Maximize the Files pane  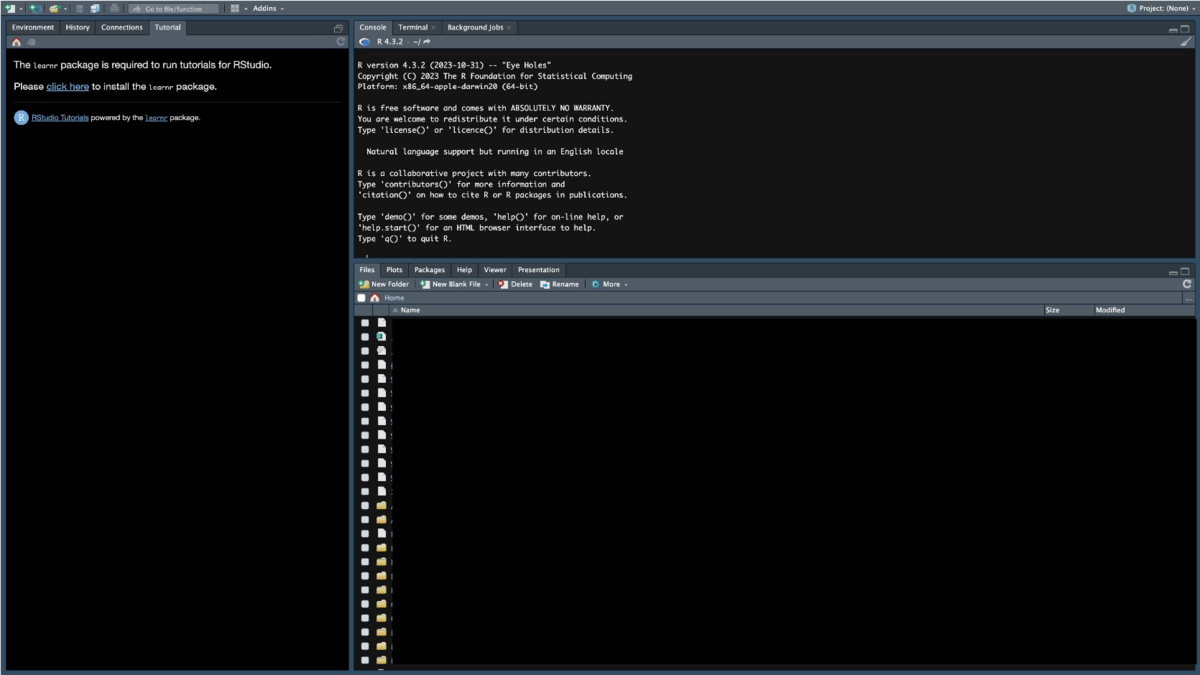(x=1185, y=271)
